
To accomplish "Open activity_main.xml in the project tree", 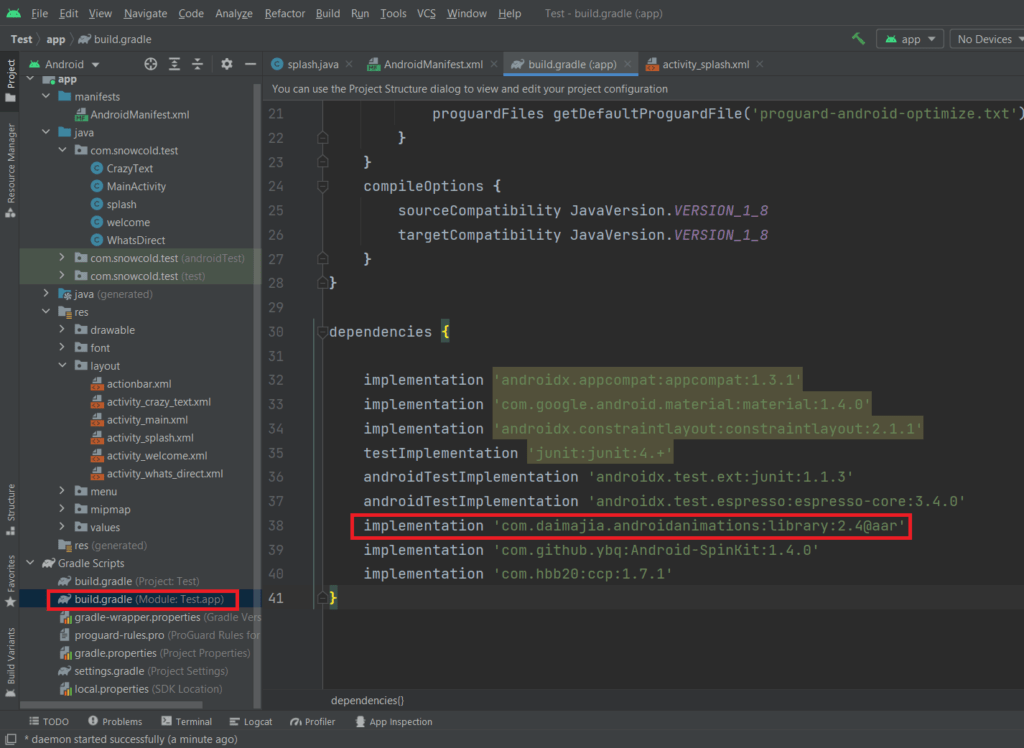I will click(147, 420).
